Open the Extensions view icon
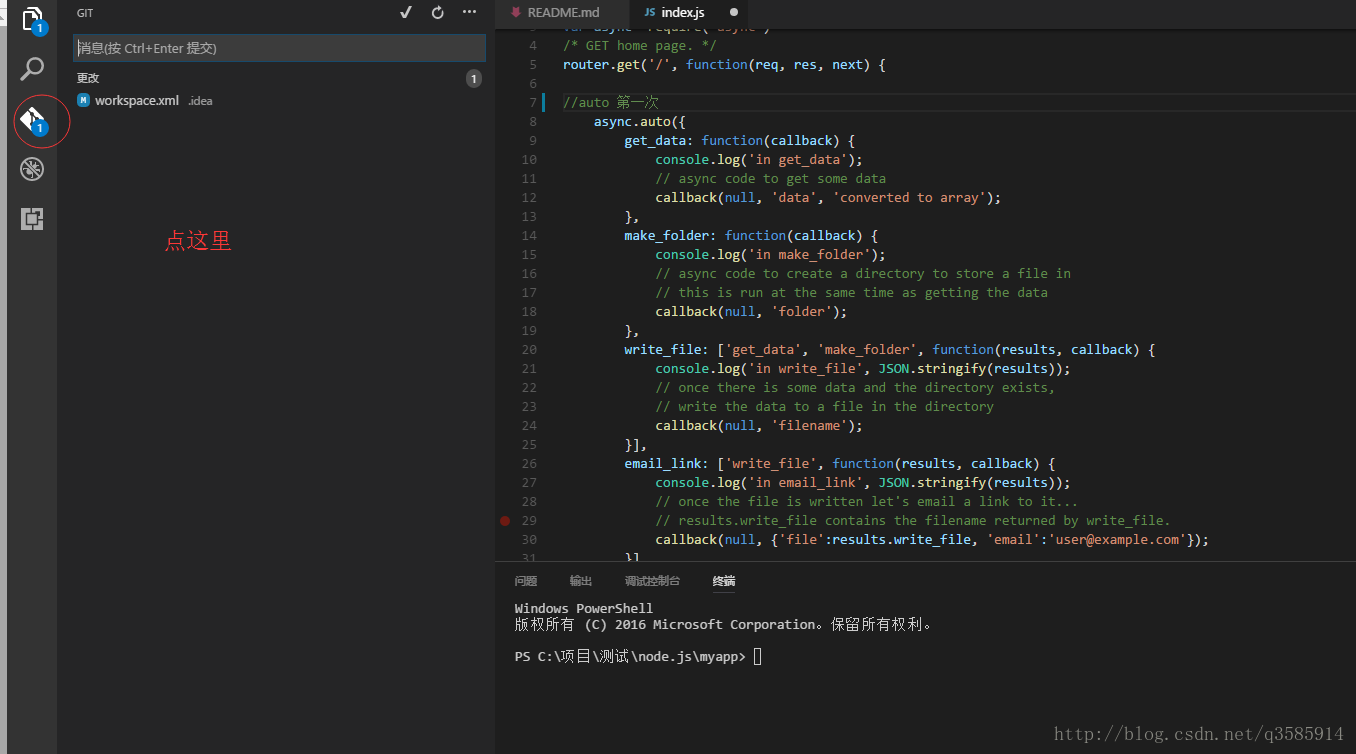Image resolution: width=1356 pixels, height=754 pixels. [x=32, y=219]
